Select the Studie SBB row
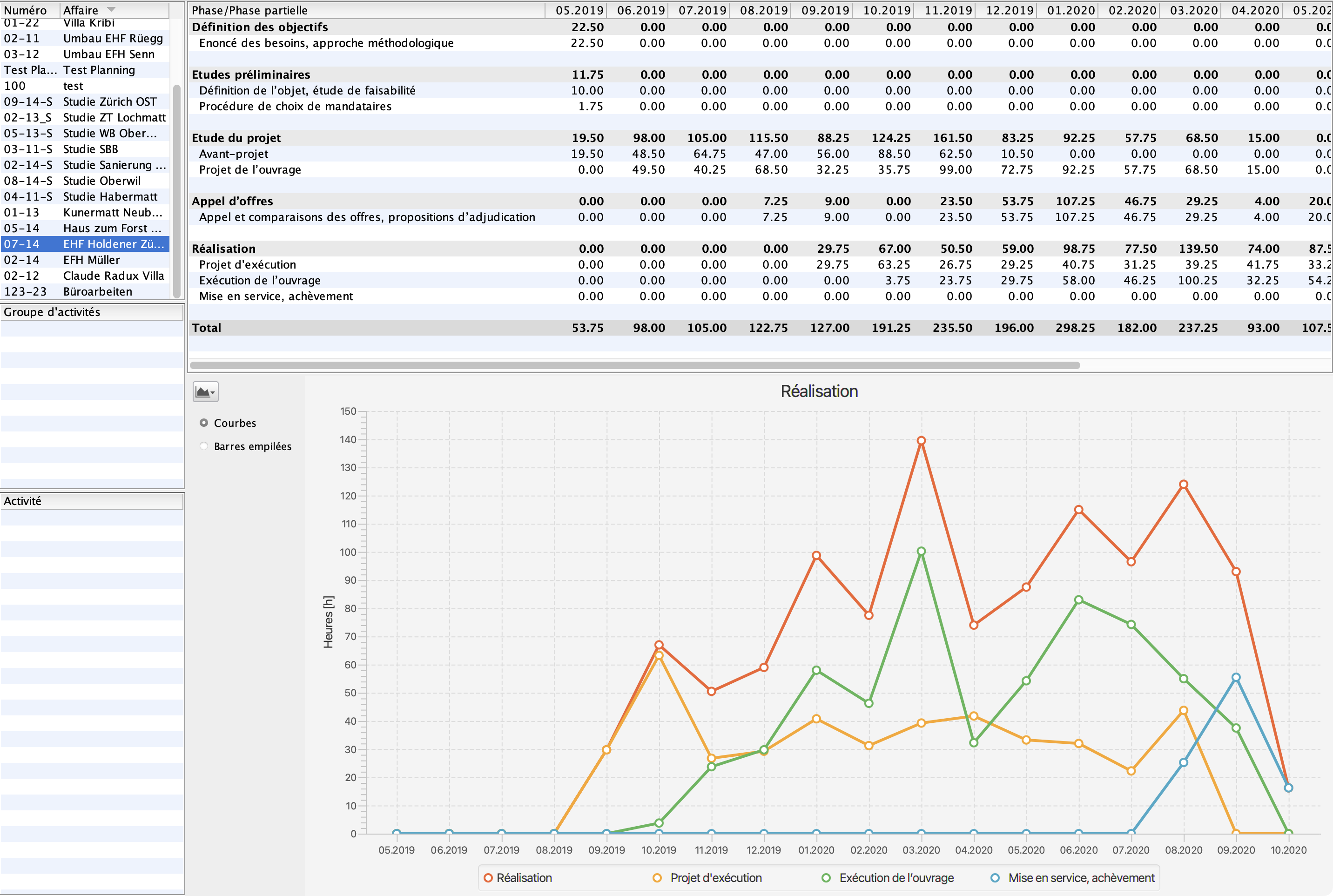The image size is (1333, 896). click(85, 149)
